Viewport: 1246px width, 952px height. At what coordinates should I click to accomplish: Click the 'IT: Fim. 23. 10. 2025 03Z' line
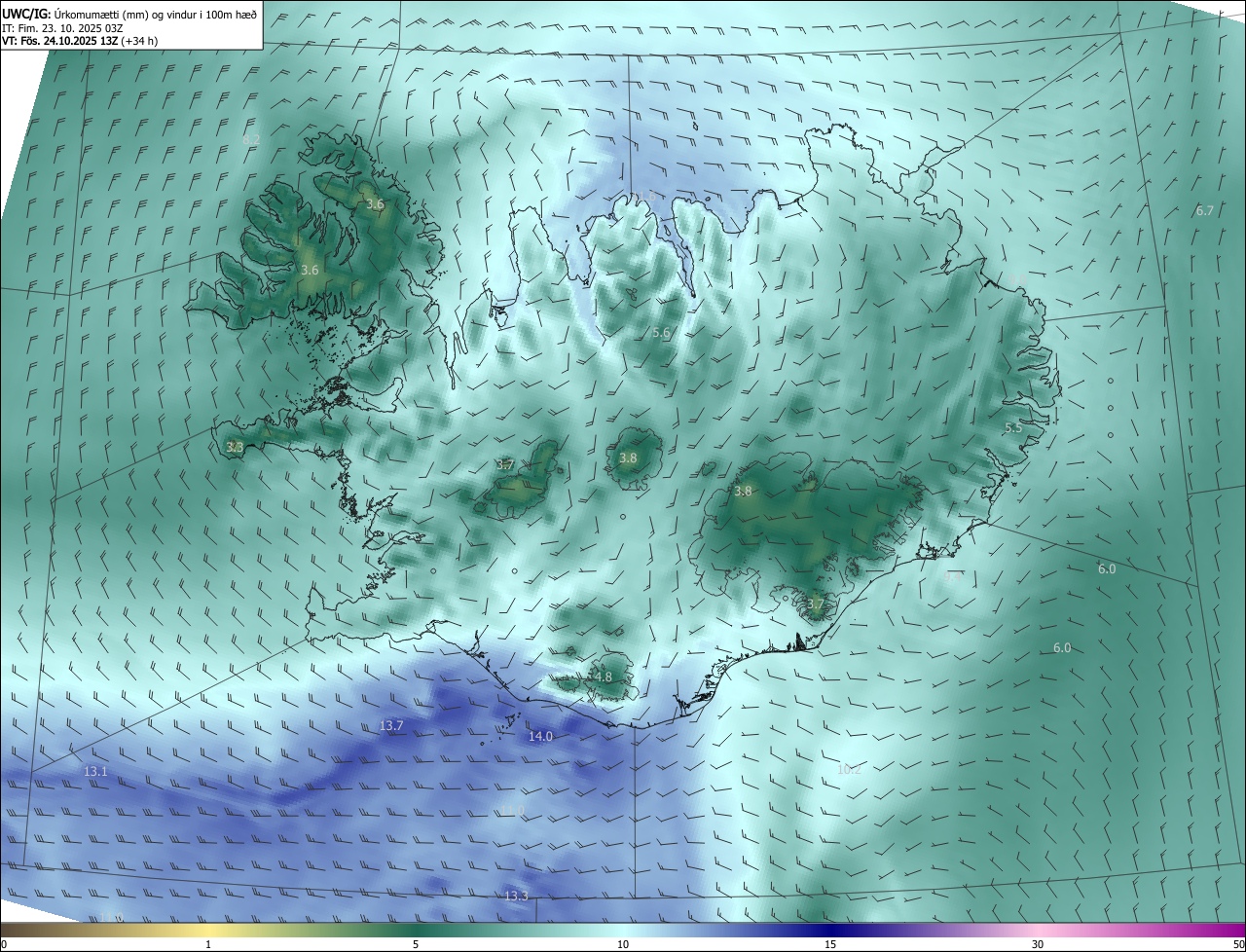62,28
